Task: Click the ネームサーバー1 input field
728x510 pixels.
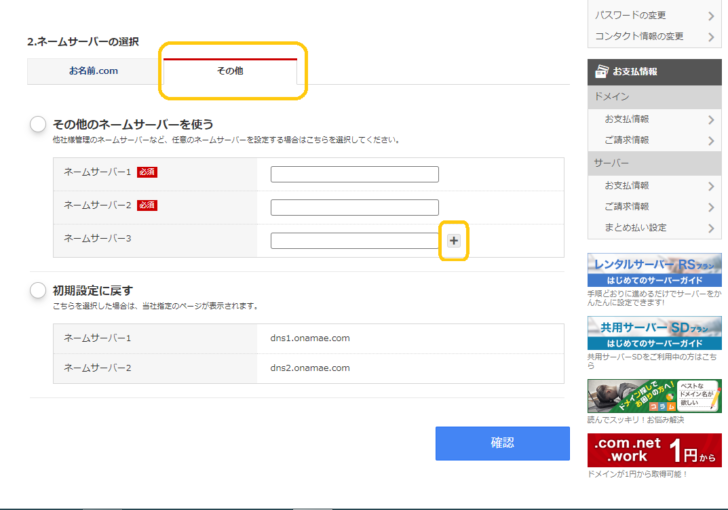Action: [354, 174]
